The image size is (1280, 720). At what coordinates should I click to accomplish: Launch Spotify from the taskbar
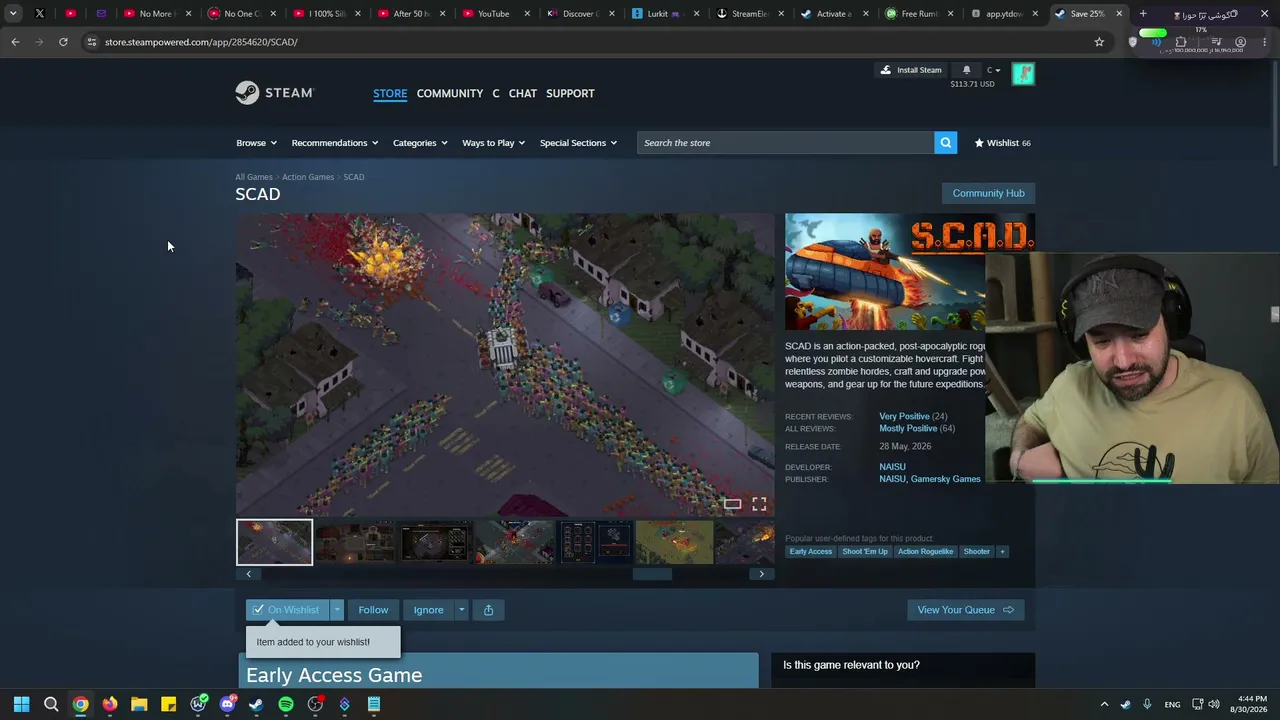pyautogui.click(x=286, y=704)
